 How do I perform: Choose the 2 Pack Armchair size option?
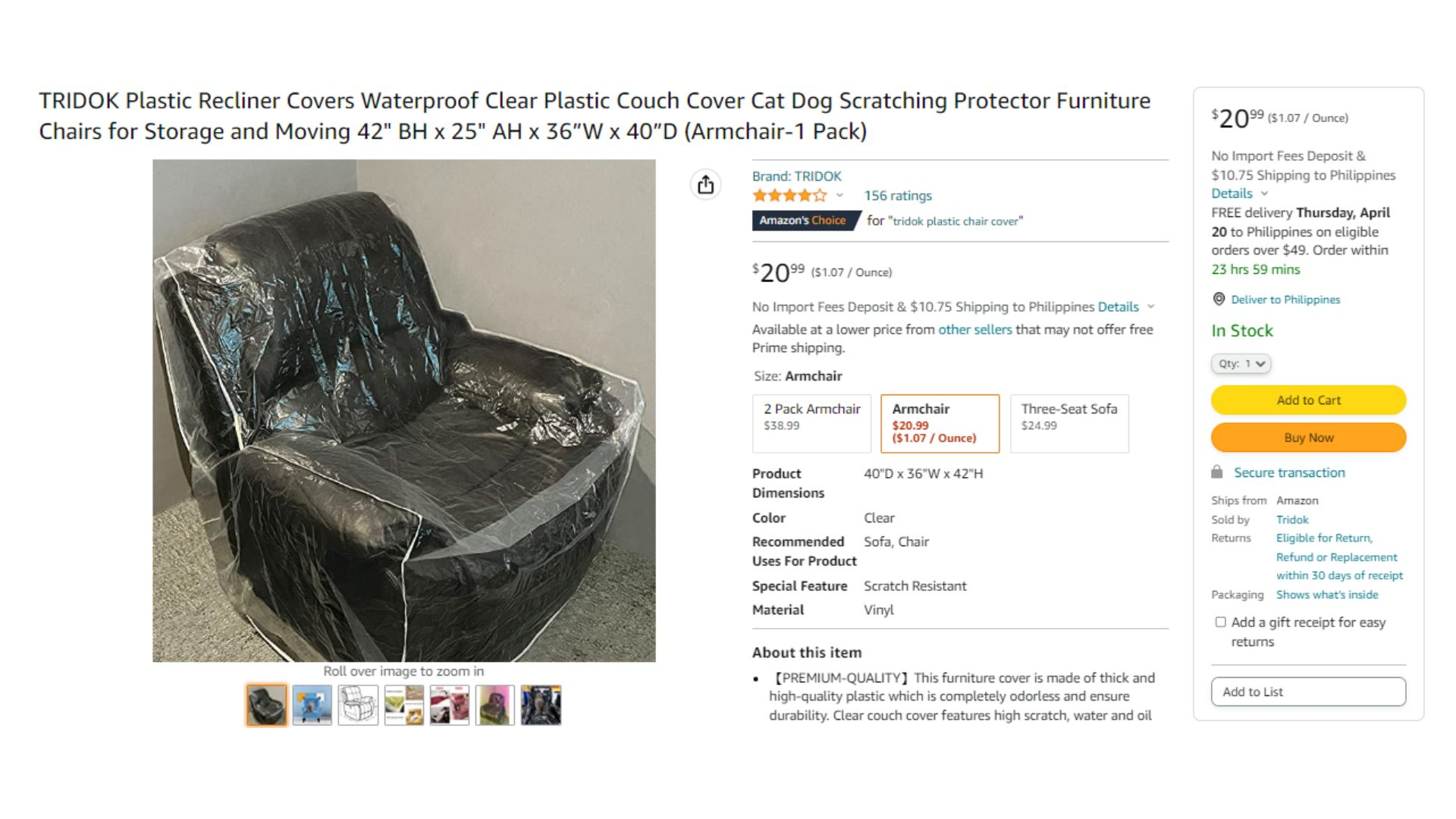811,423
